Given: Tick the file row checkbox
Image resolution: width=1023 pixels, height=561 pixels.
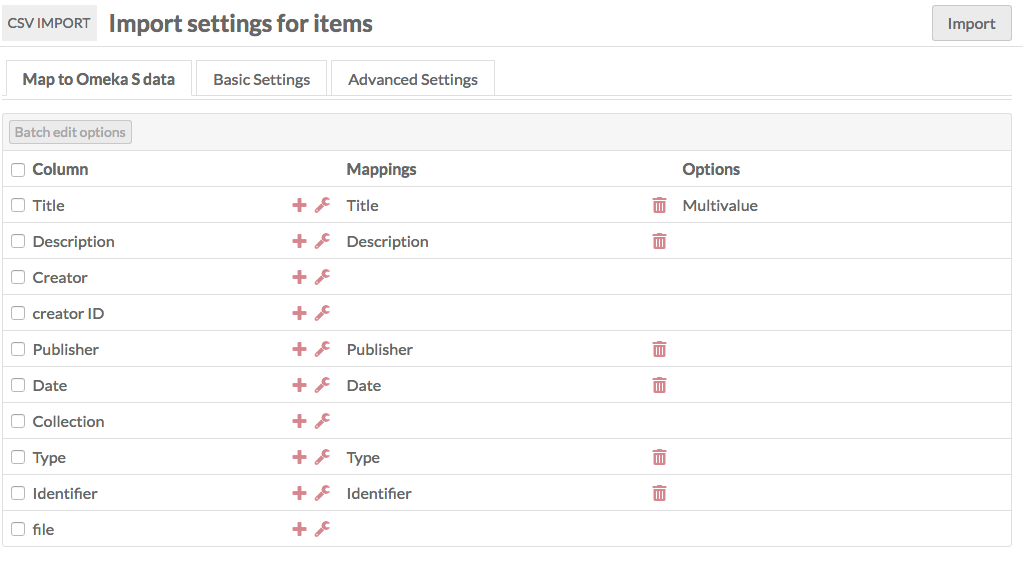Looking at the screenshot, I should 18,528.
